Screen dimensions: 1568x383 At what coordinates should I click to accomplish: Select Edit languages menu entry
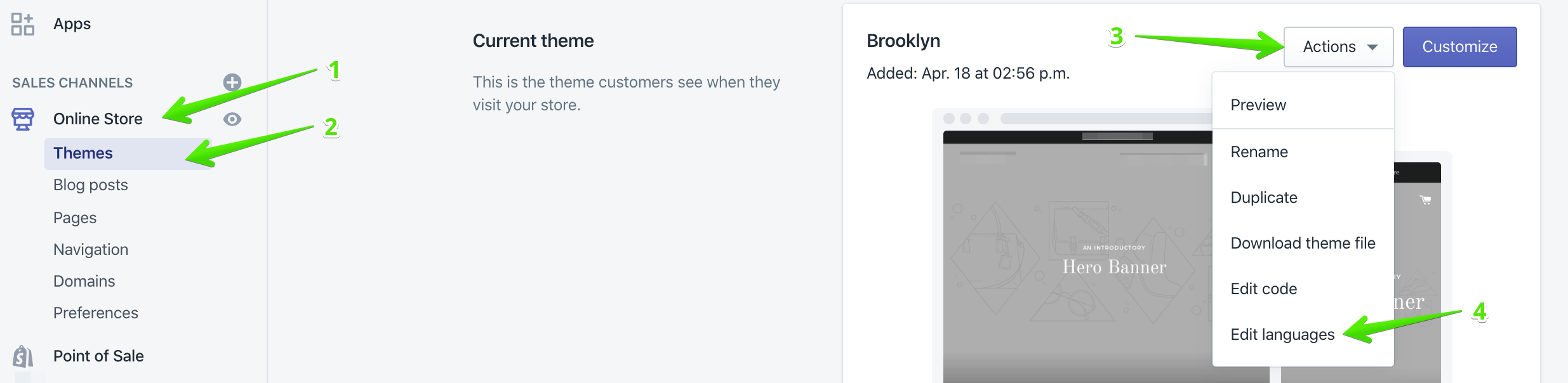pos(1282,335)
